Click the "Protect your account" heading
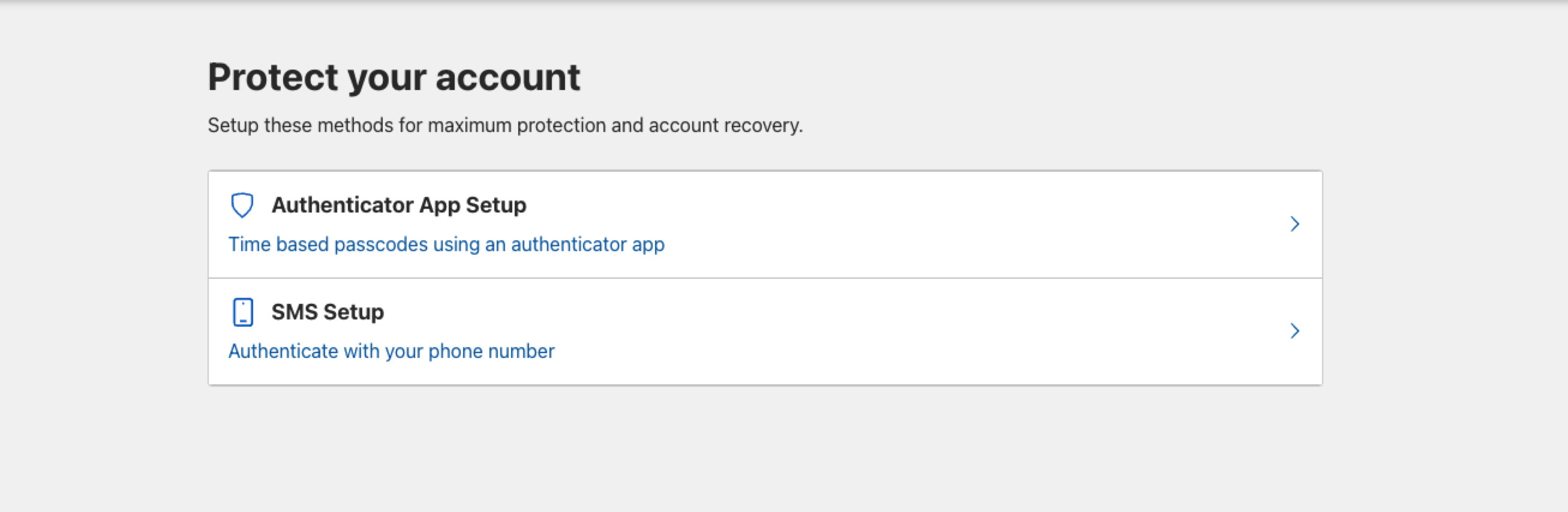1568x512 pixels. pyautogui.click(x=394, y=77)
